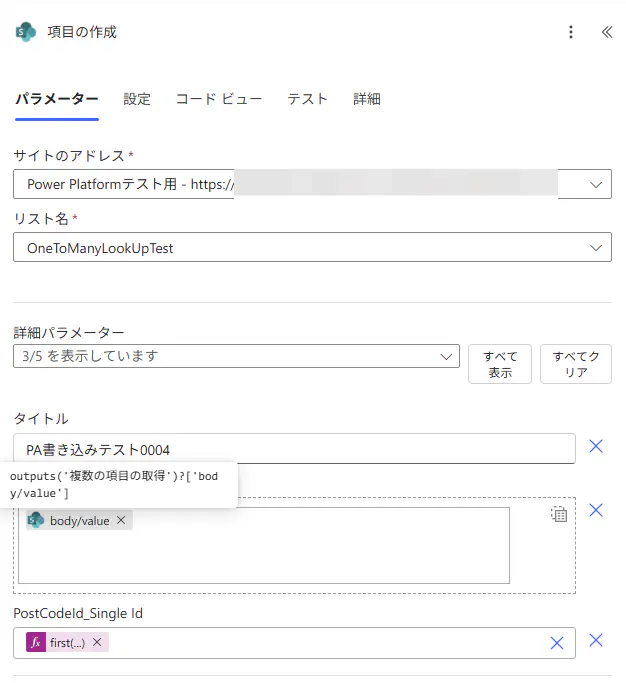Remove the body/value array parameter row

tap(596, 511)
